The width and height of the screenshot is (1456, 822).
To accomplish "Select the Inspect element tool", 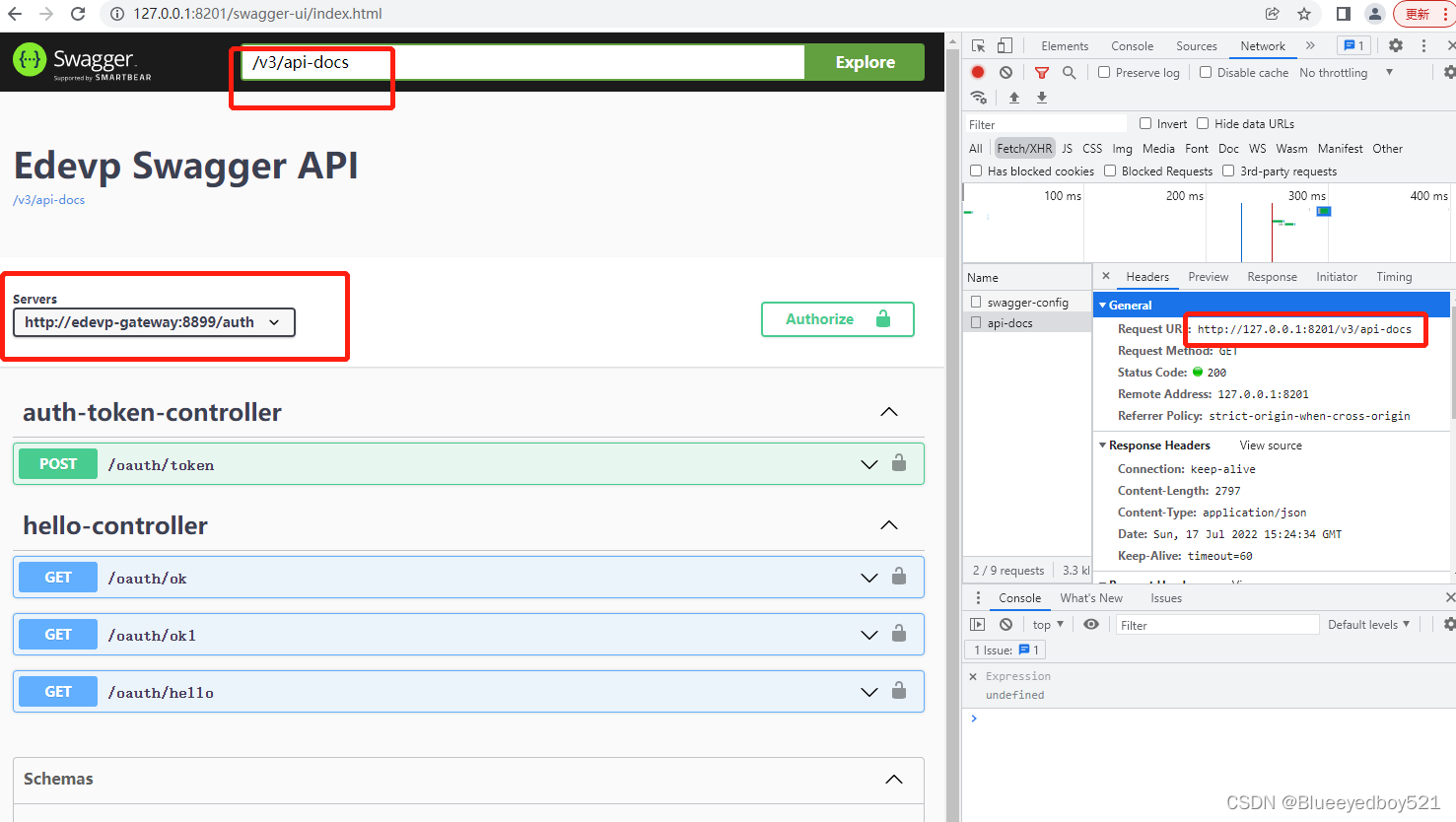I will tap(976, 45).
